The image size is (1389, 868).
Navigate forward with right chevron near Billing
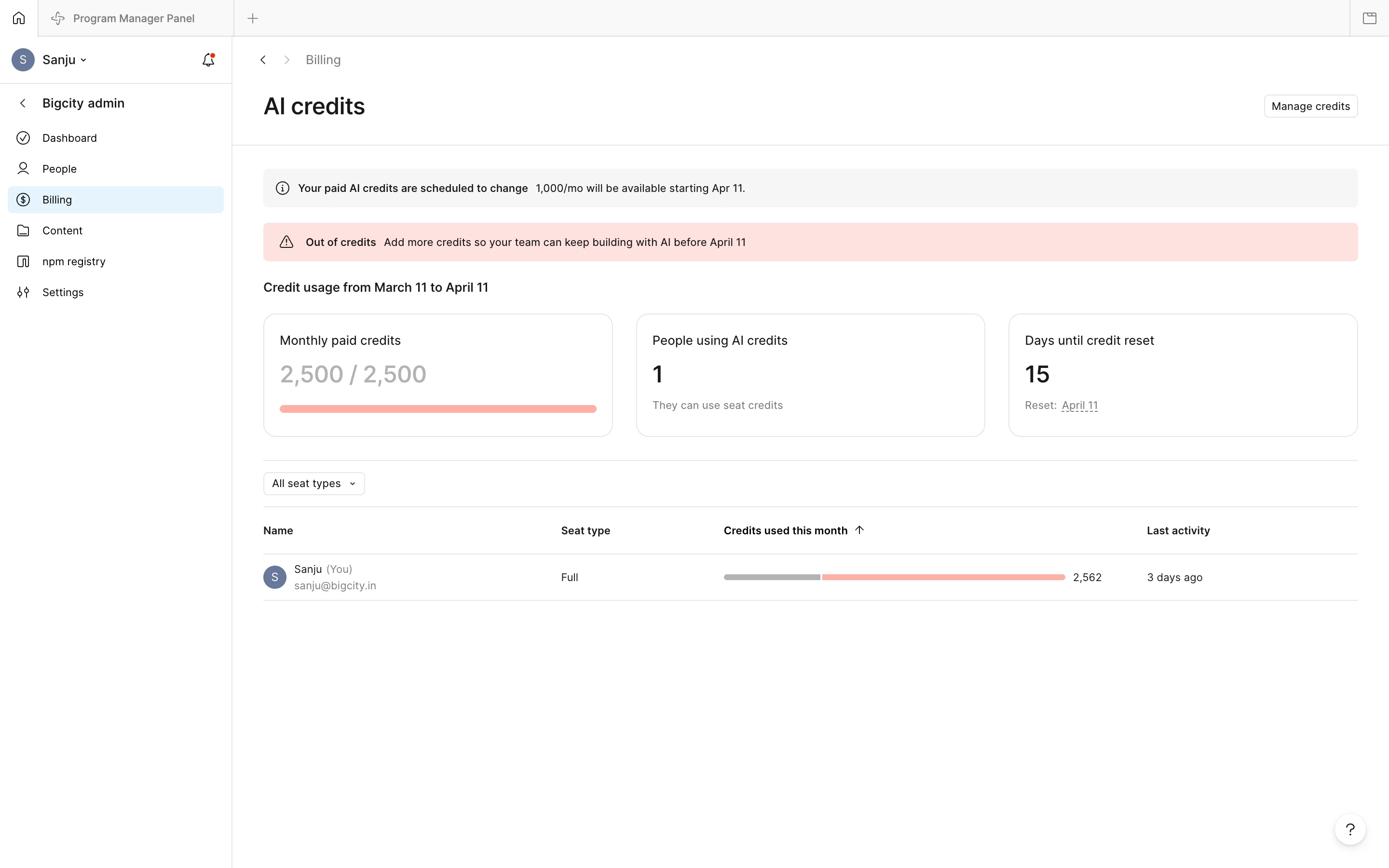coord(286,60)
